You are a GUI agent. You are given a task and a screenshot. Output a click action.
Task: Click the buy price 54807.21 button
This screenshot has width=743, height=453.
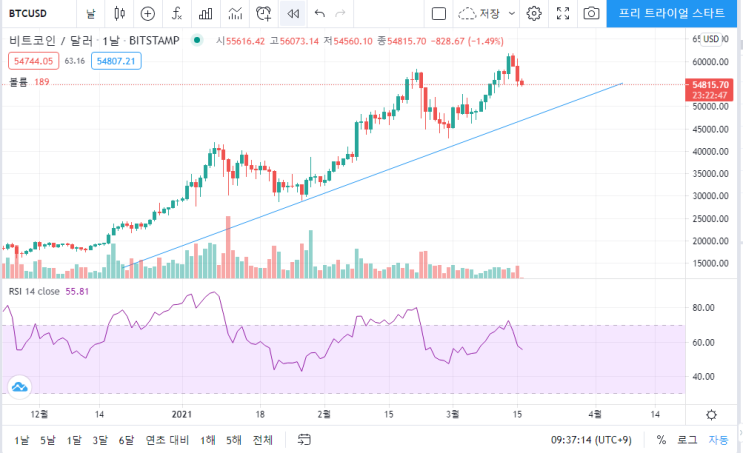116,61
